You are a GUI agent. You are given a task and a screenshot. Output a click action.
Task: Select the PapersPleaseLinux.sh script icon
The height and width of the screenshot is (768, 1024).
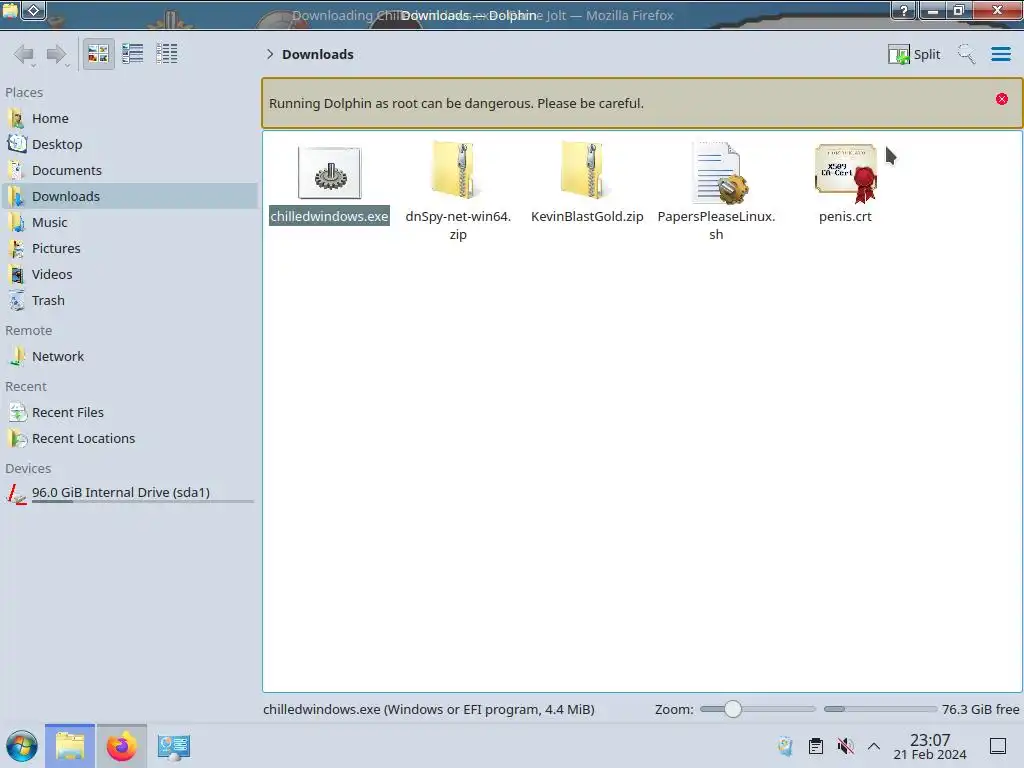tap(718, 172)
